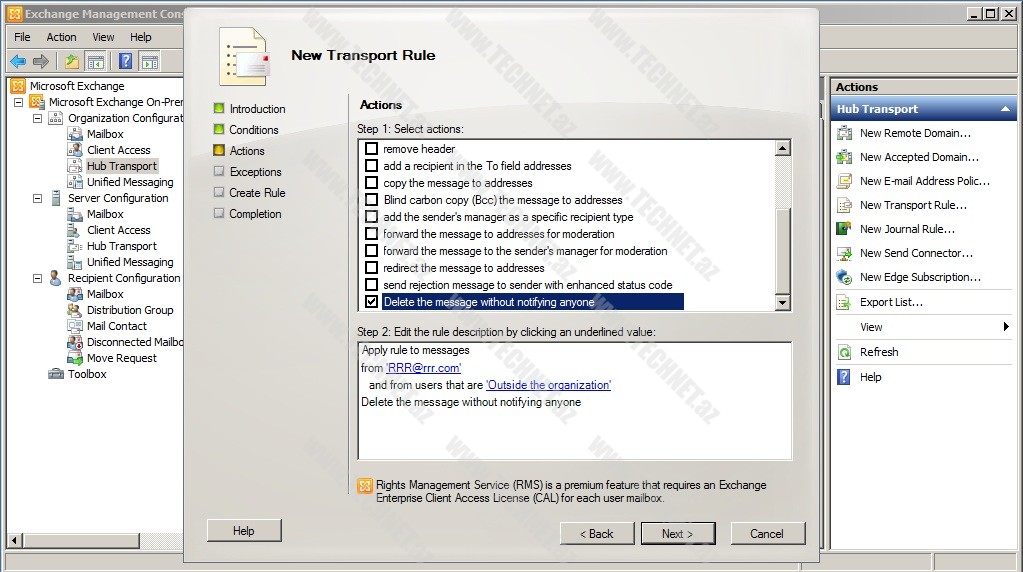Click the Show/Hide action pane toolbar icon
The image size is (1023, 572).
coord(149,62)
